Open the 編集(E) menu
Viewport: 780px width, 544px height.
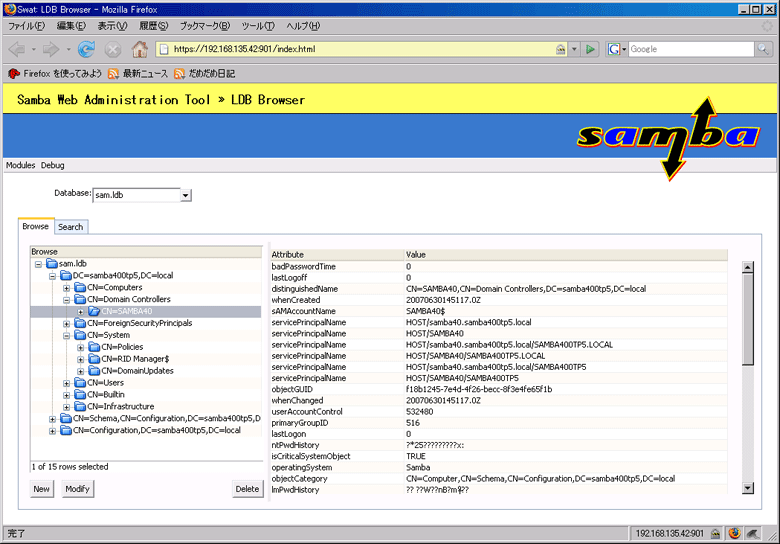click(71, 26)
